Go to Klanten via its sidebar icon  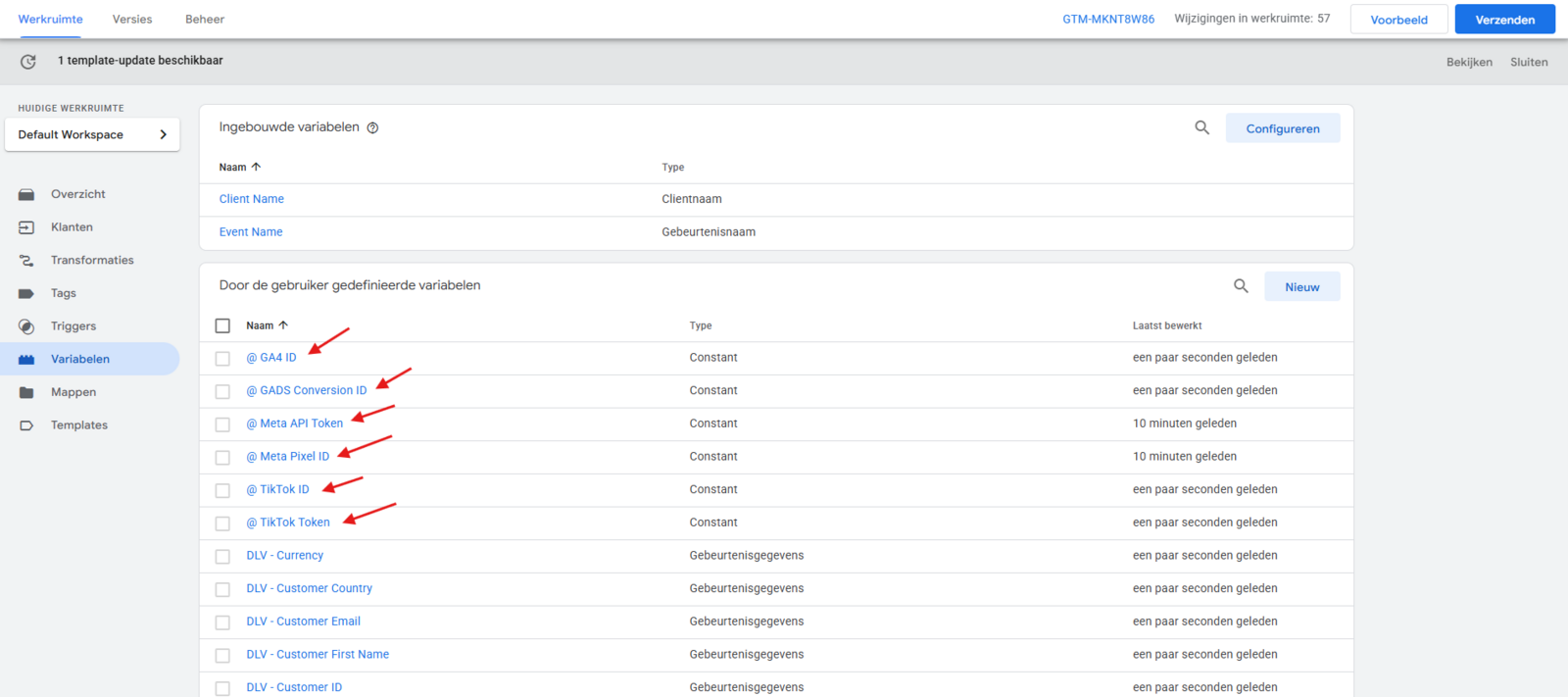tap(26, 227)
